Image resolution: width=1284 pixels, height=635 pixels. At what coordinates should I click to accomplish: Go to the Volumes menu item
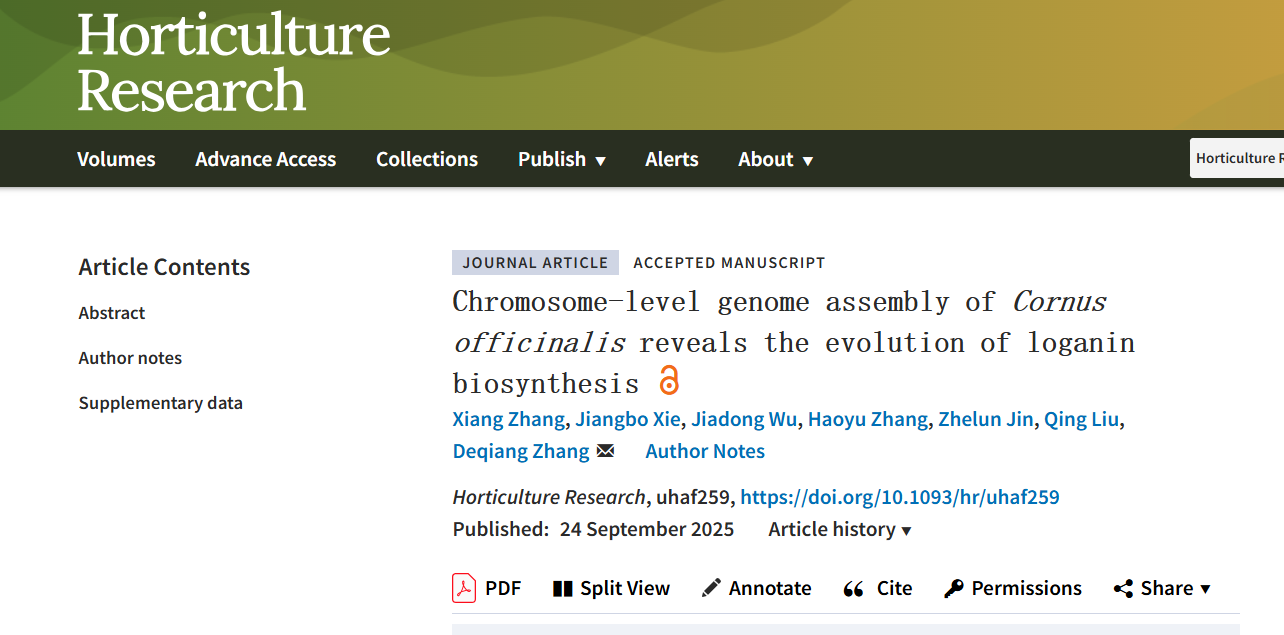pos(116,159)
